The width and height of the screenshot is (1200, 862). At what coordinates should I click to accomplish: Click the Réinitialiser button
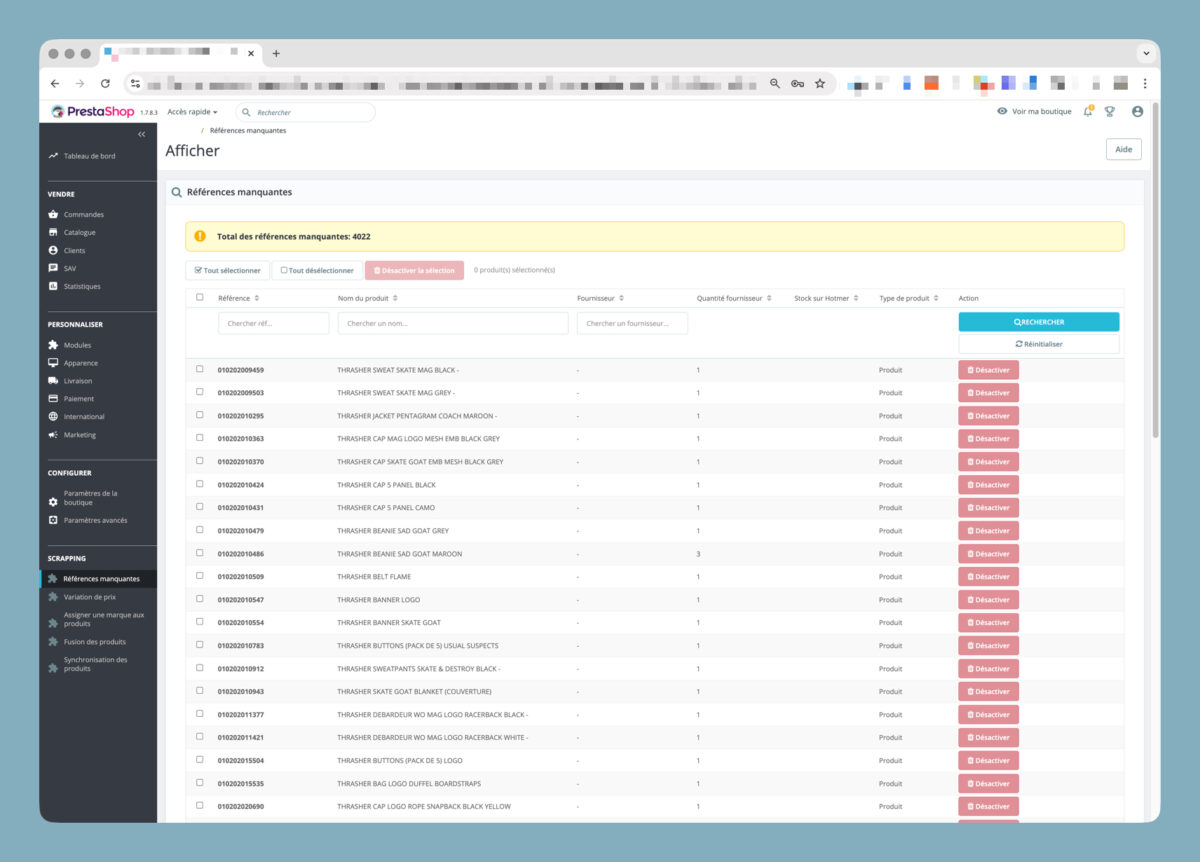1039,344
